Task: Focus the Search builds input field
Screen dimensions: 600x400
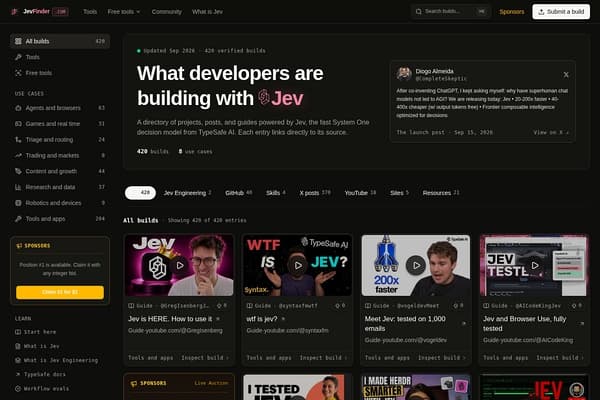Action: point(450,11)
